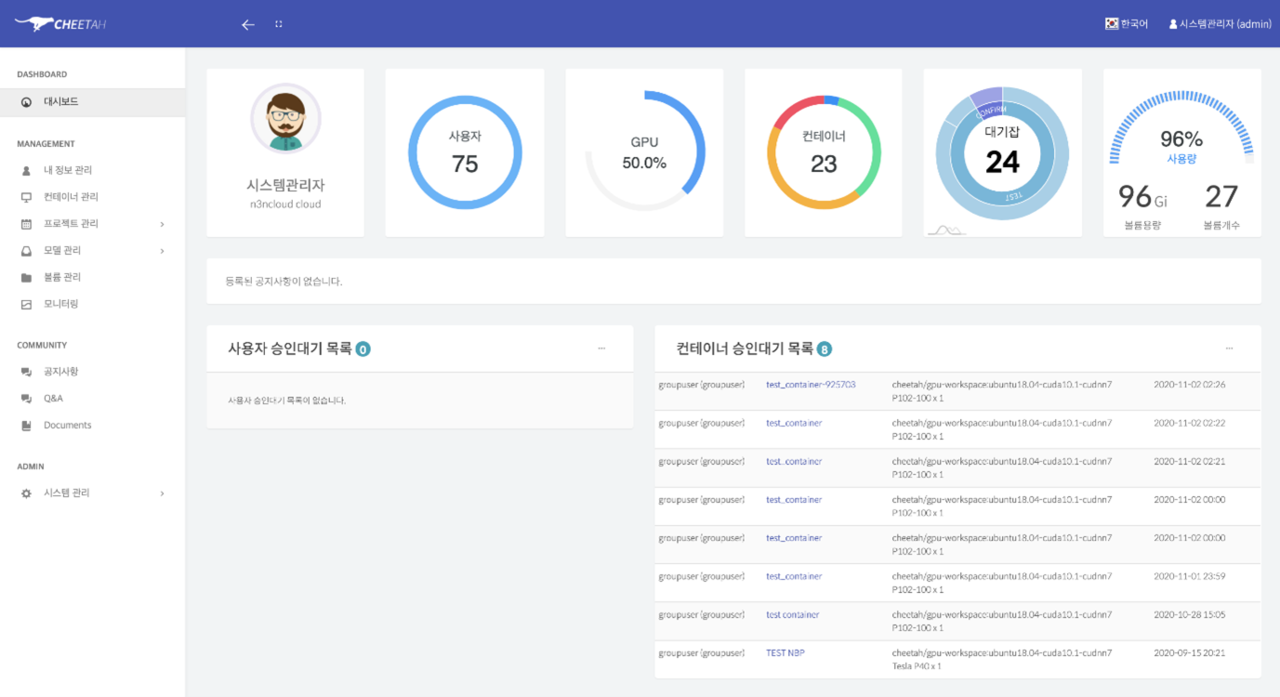The width and height of the screenshot is (1280, 697).
Task: Expand the 모델 관리 submenu chevron
Action: pyautogui.click(x=162, y=251)
